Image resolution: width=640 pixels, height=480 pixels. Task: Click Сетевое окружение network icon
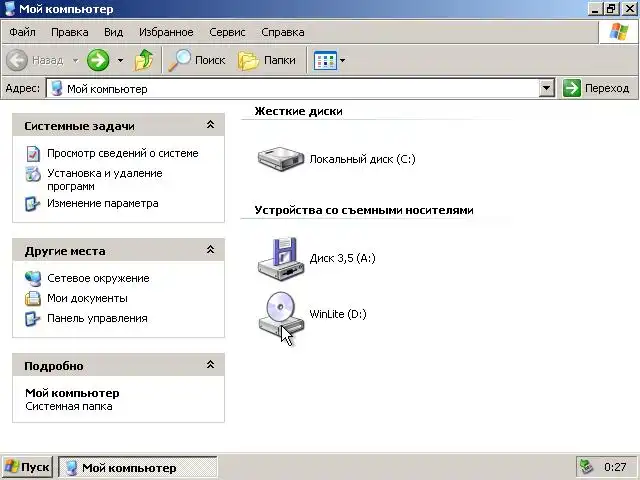point(33,278)
